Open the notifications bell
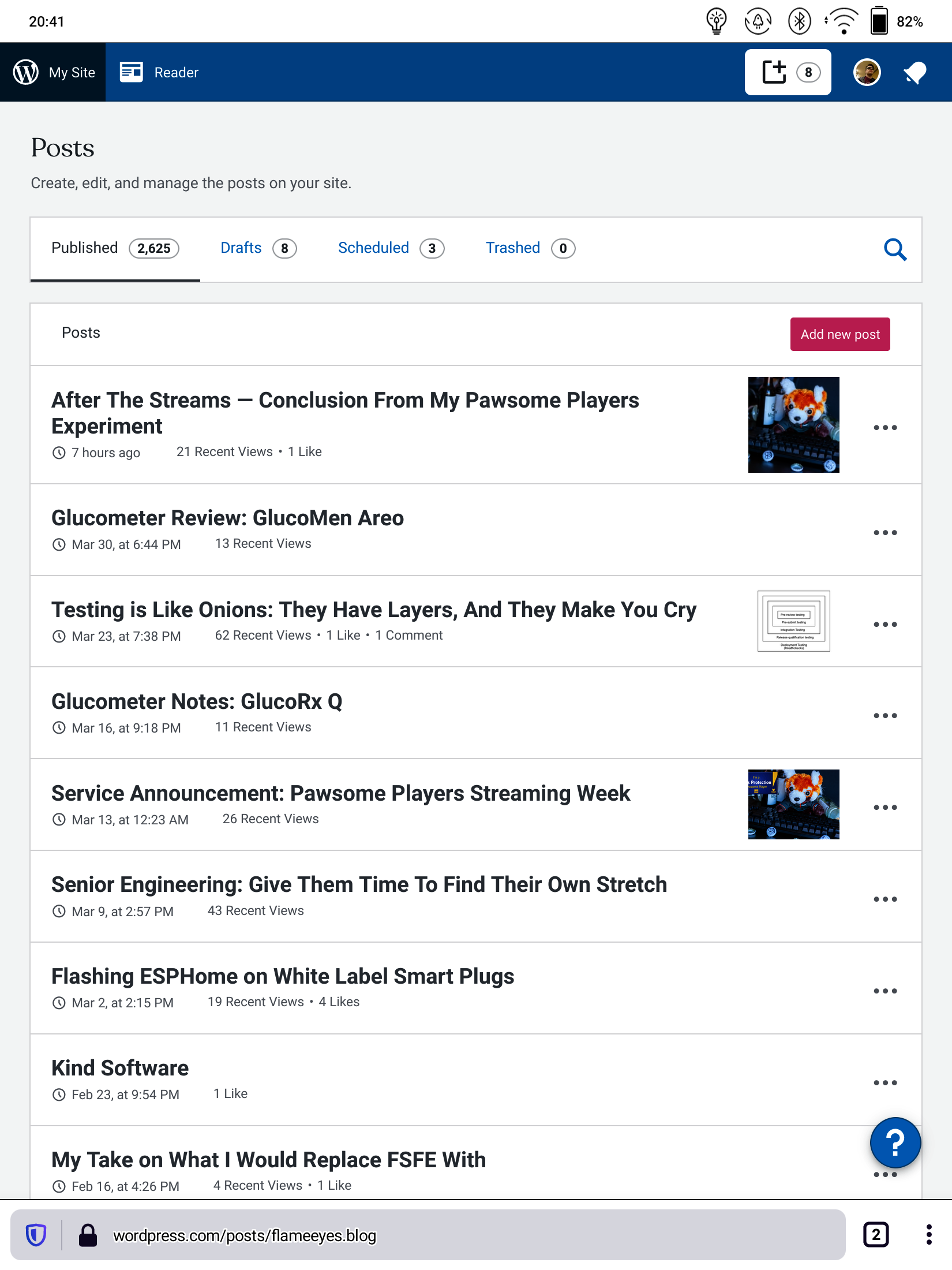The width and height of the screenshot is (952, 1270). (915, 73)
